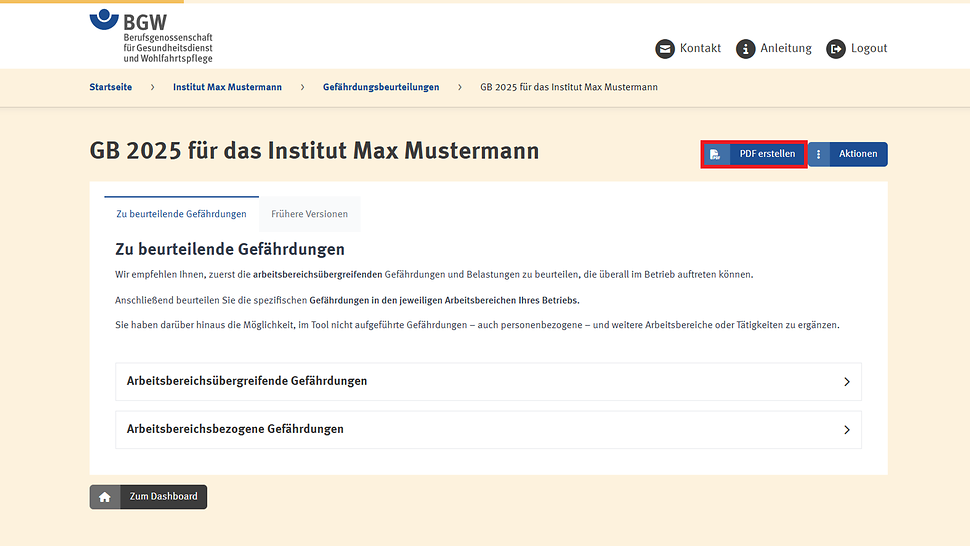This screenshot has height=546, width=970.
Task: Navigate to Gefährdungsbeurteilungen breadcrumb link
Action: [x=380, y=88]
